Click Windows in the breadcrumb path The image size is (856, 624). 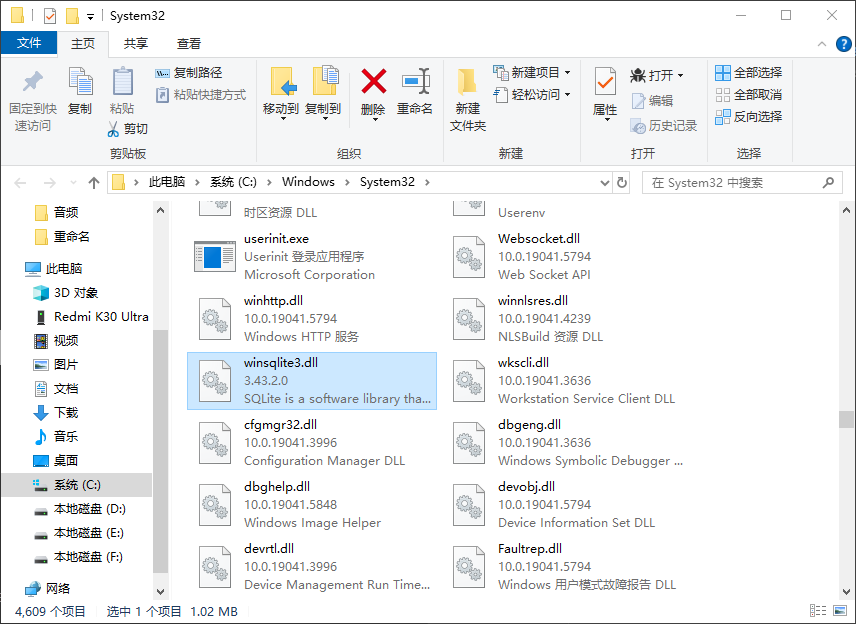click(309, 182)
